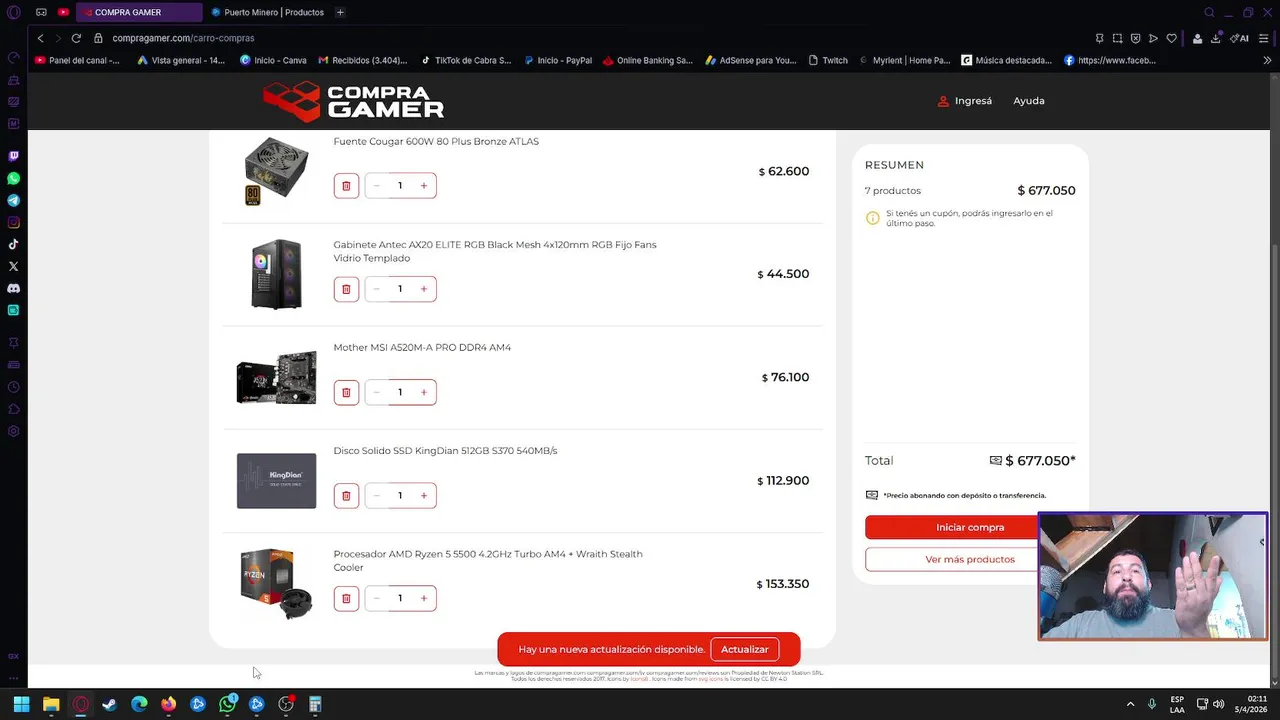Click the Compra Gamer logo

(x=353, y=101)
